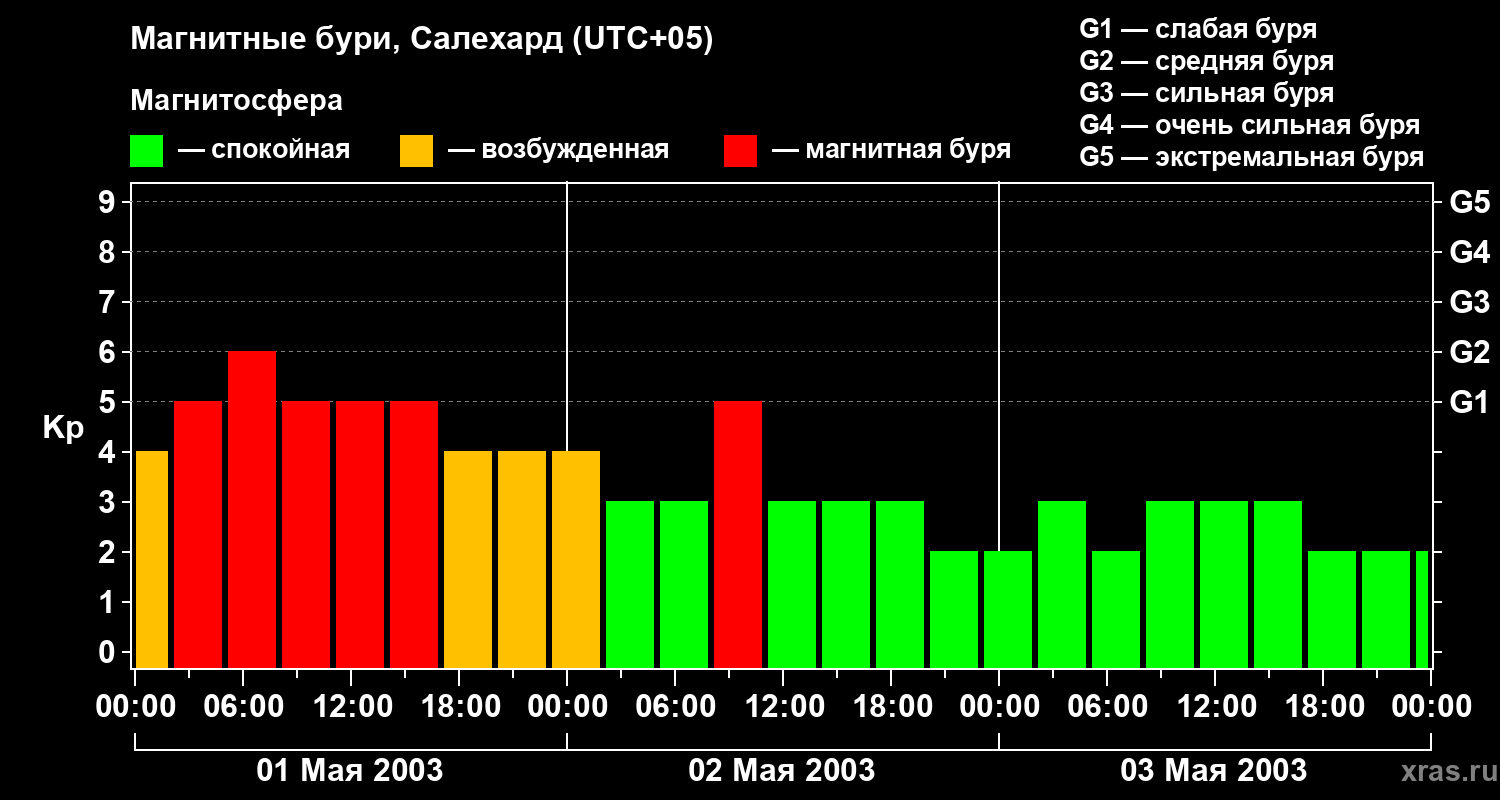
Task: Click the rightmost 00:00 time label
Action: point(1431,707)
